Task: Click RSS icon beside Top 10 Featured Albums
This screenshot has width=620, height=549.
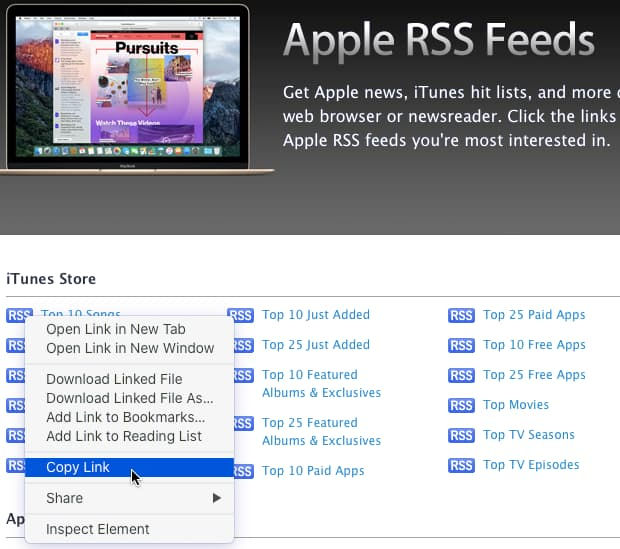Action: point(243,376)
